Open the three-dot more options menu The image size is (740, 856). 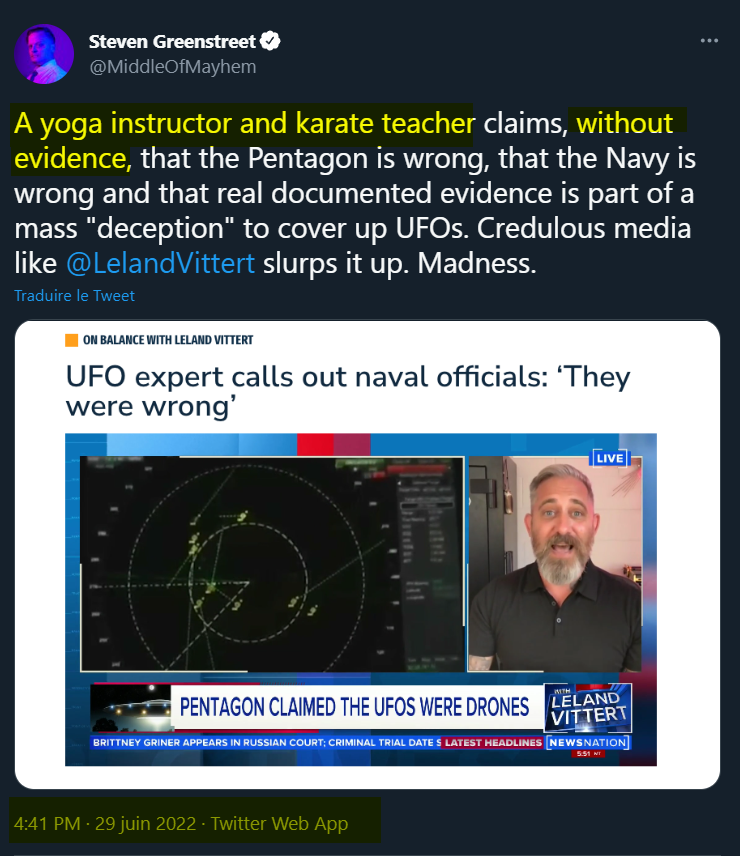point(709,40)
